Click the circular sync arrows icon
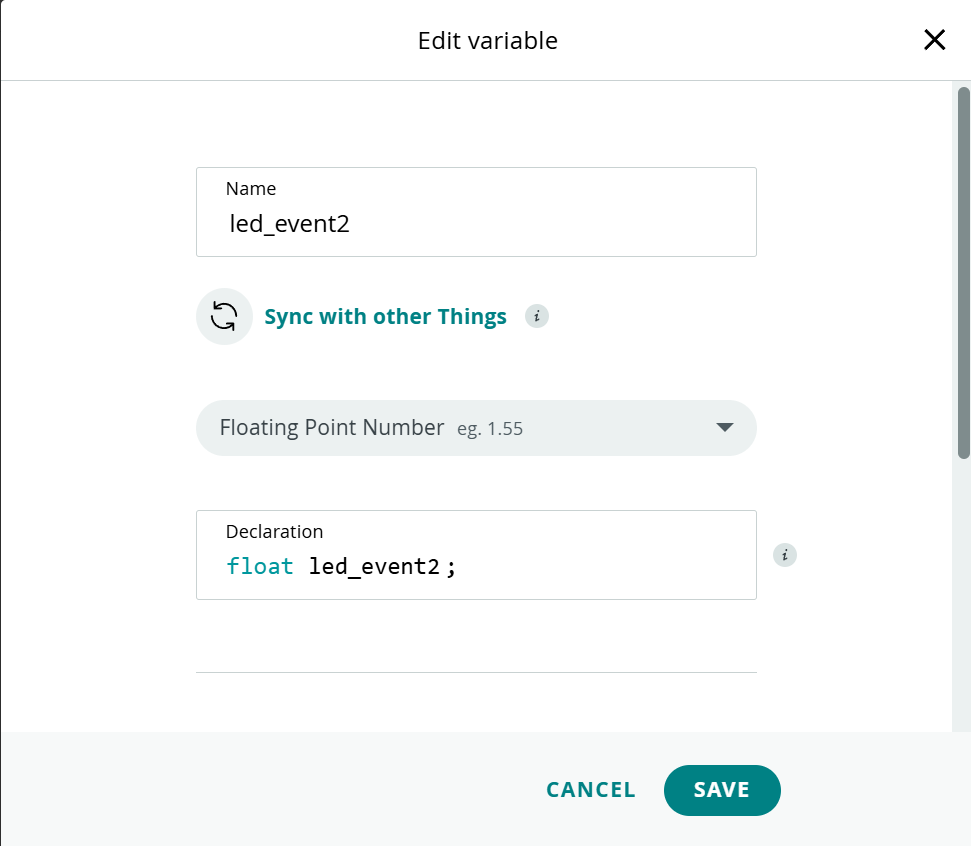This screenshot has height=846, width=971. coord(224,317)
